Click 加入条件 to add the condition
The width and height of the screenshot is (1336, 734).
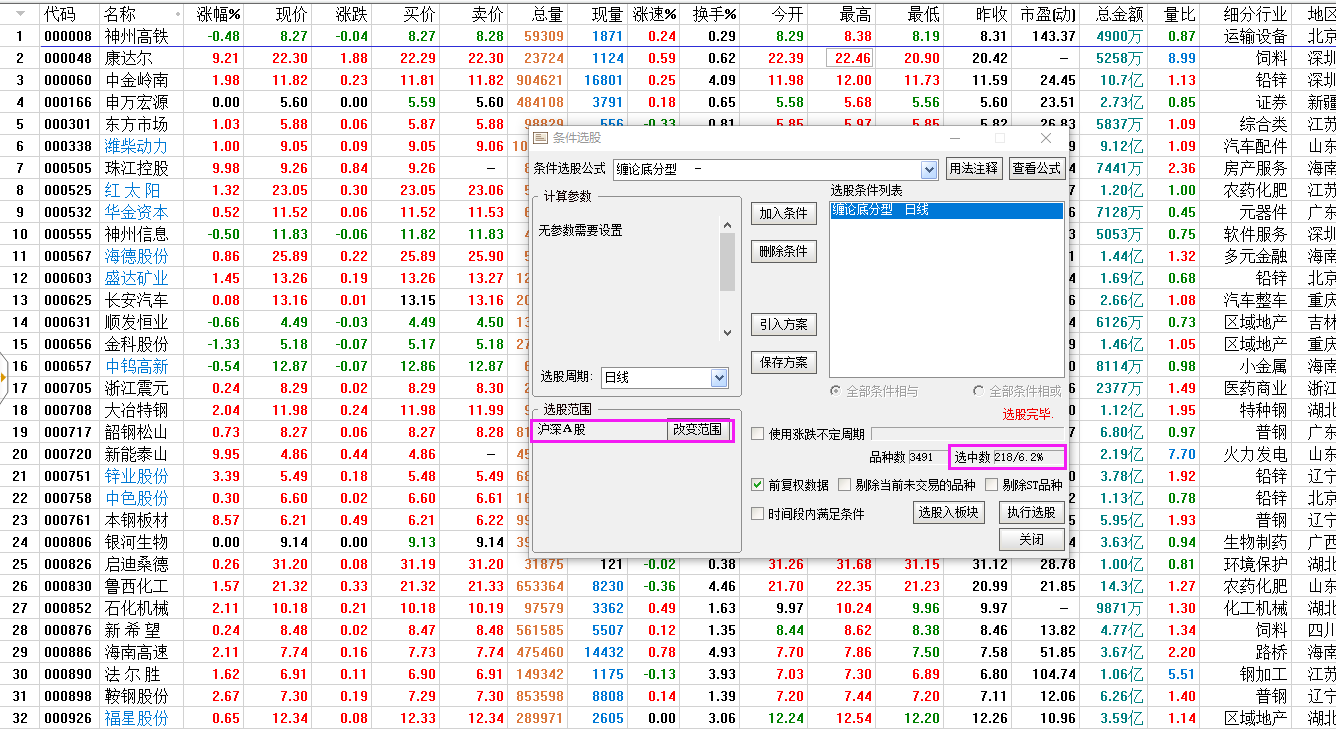(783, 213)
